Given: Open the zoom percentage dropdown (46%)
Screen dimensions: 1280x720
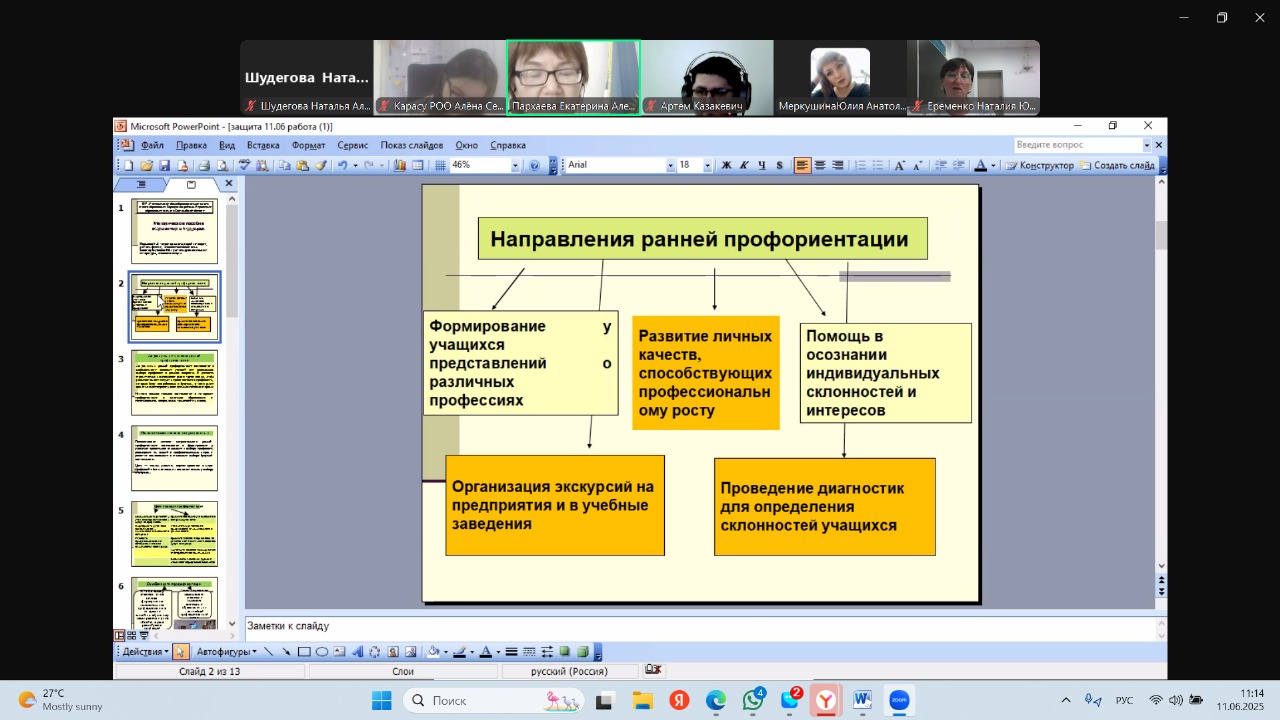Looking at the screenshot, I should pos(516,166).
